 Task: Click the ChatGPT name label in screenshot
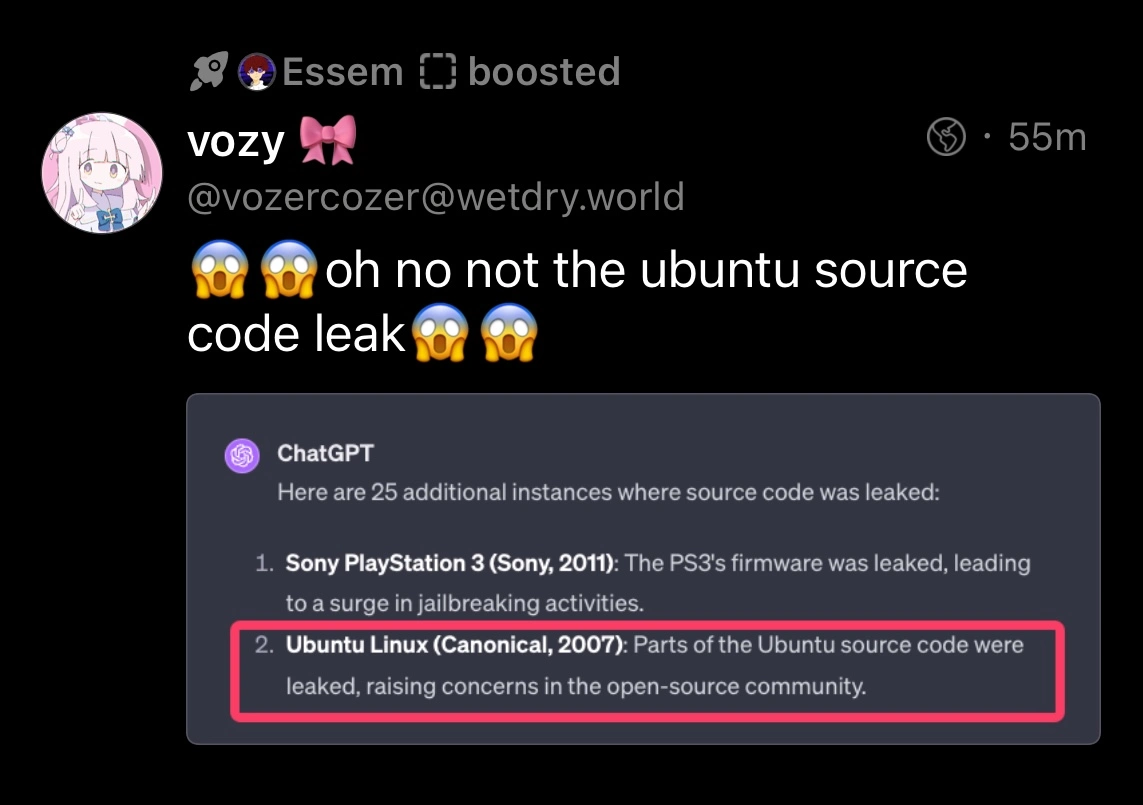point(325,453)
